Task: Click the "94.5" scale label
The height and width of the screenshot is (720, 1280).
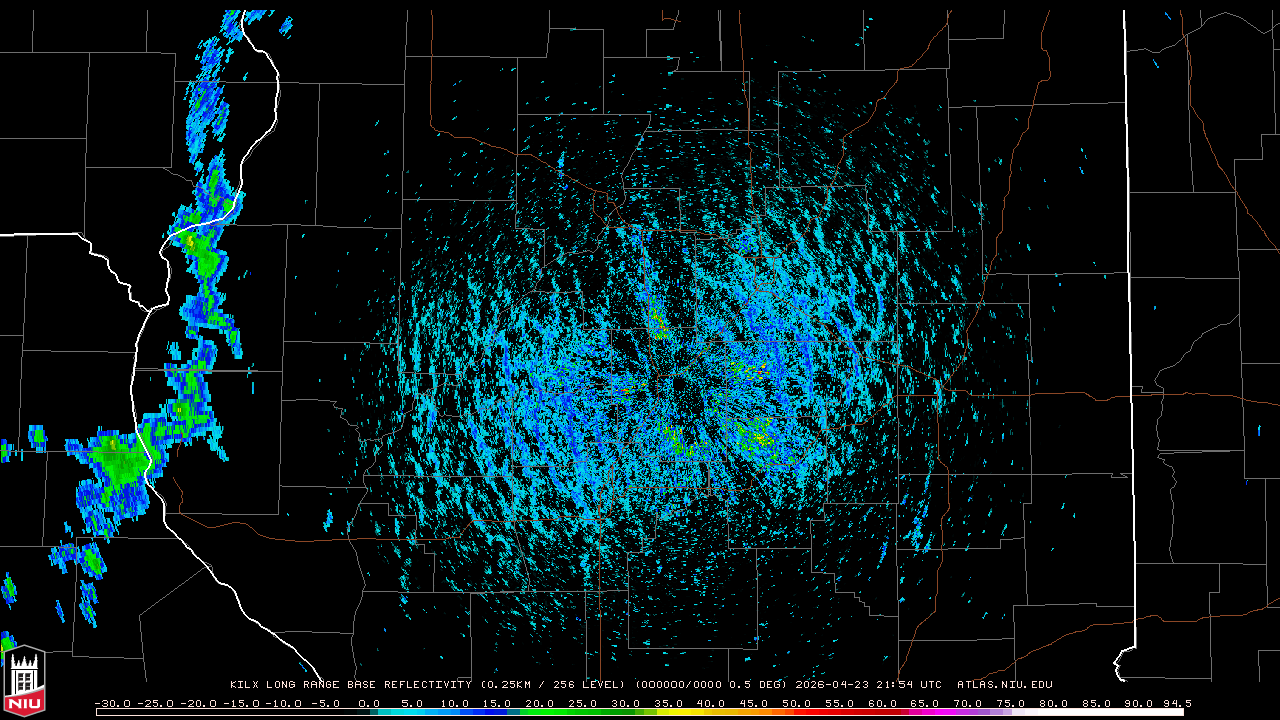Action: point(1176,703)
